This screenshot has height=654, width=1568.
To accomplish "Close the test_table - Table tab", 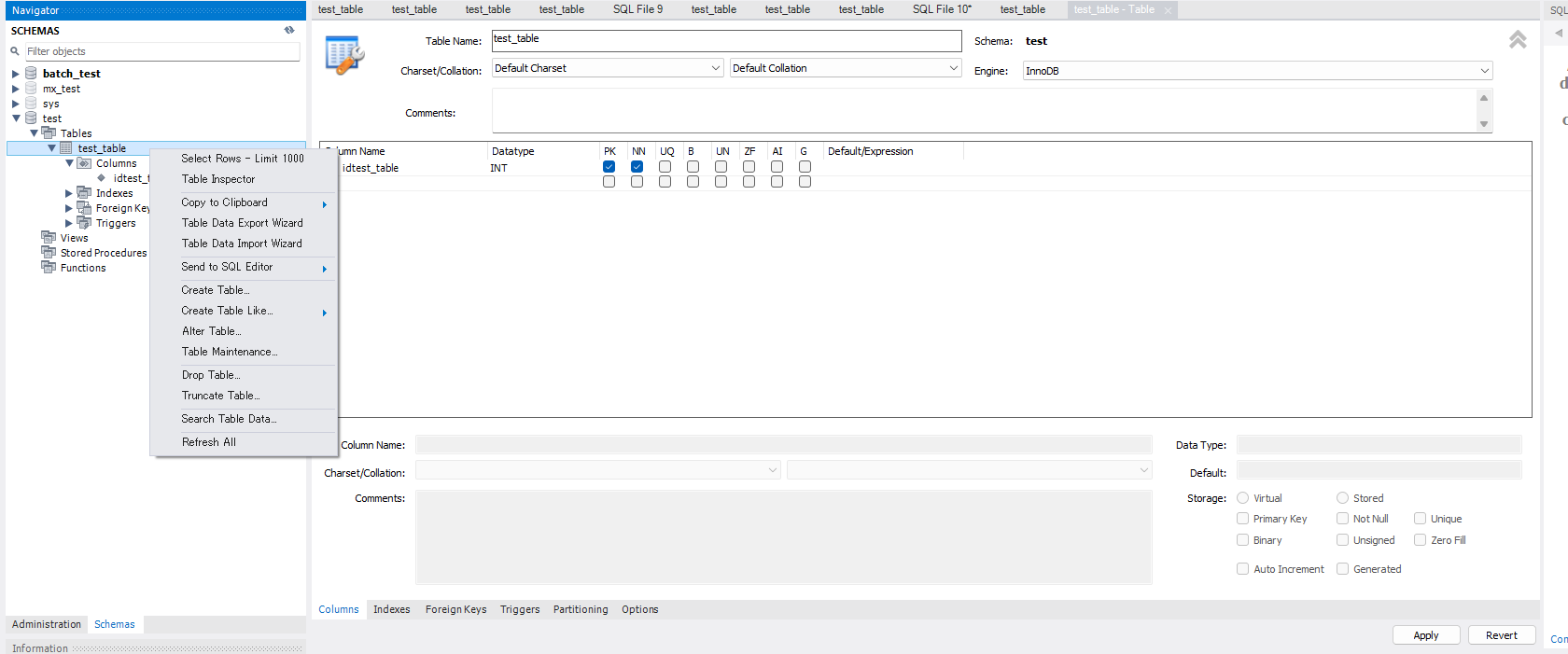I will click(x=1167, y=10).
